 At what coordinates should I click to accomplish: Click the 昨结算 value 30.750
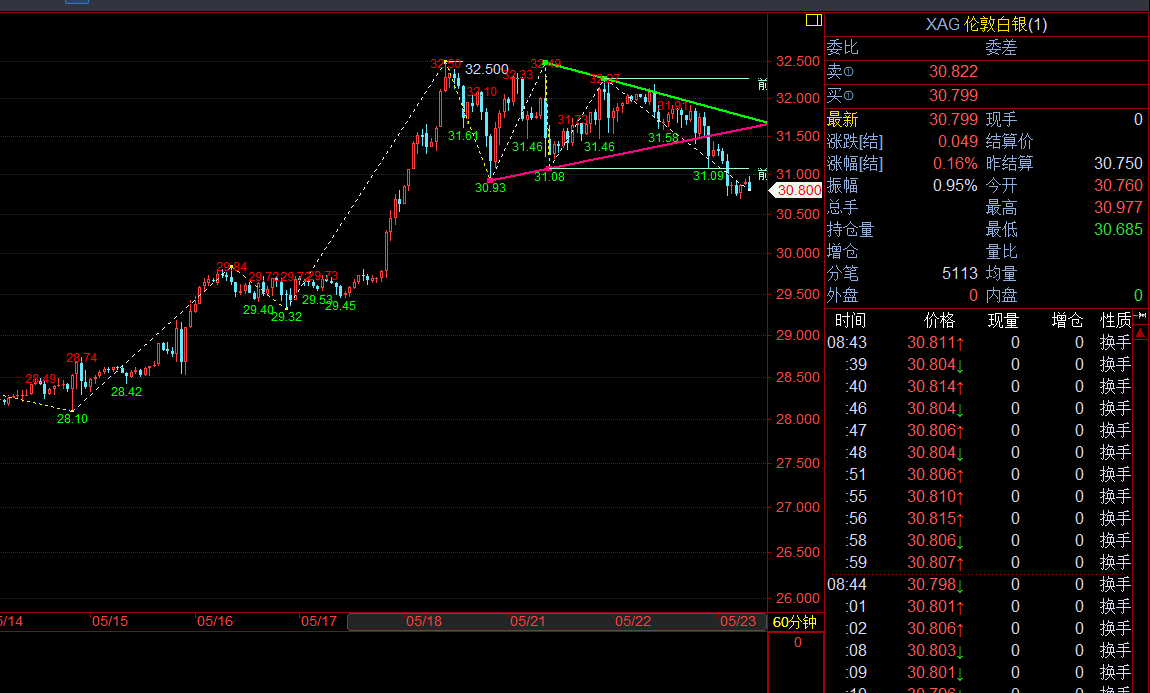click(1118, 163)
